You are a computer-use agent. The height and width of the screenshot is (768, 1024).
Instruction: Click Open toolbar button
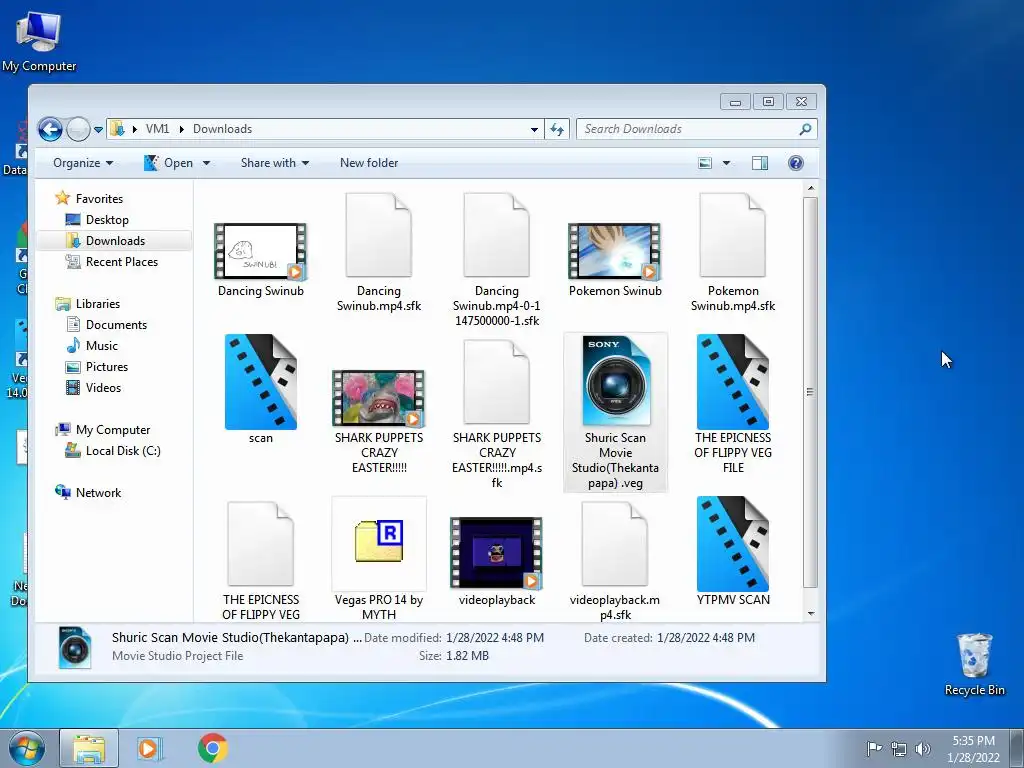pyautogui.click(x=169, y=163)
